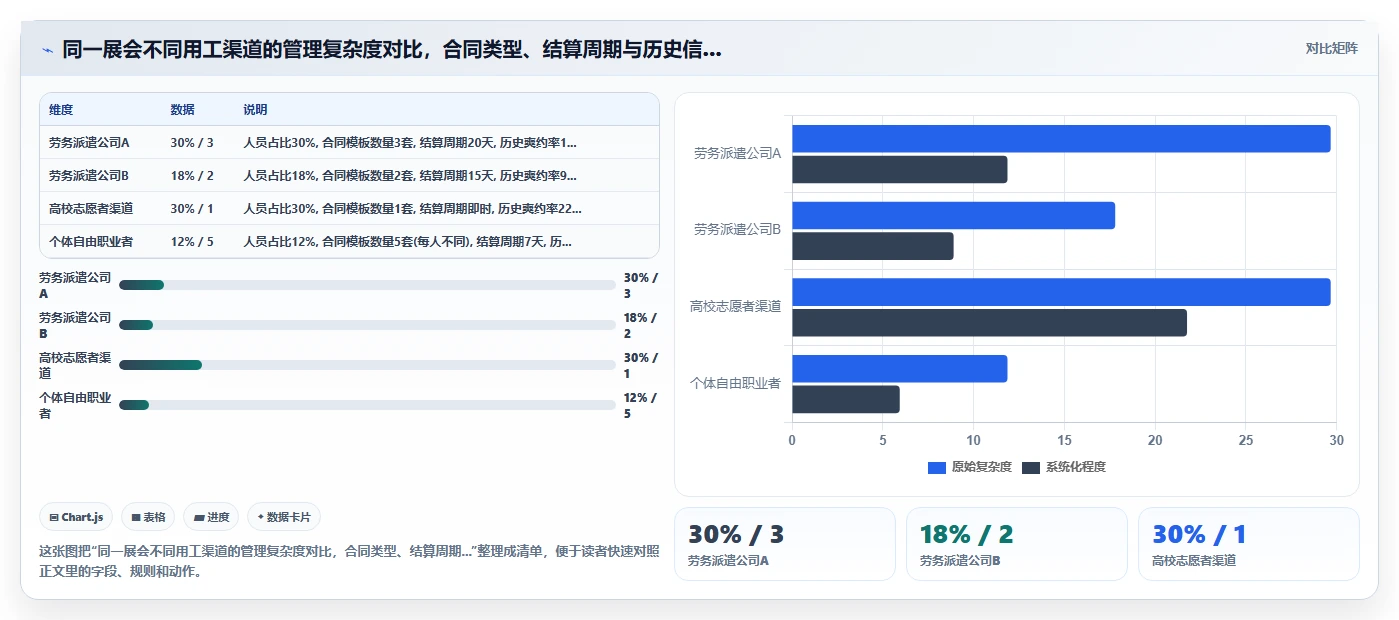Select the 表格 tag chip

click(148, 517)
